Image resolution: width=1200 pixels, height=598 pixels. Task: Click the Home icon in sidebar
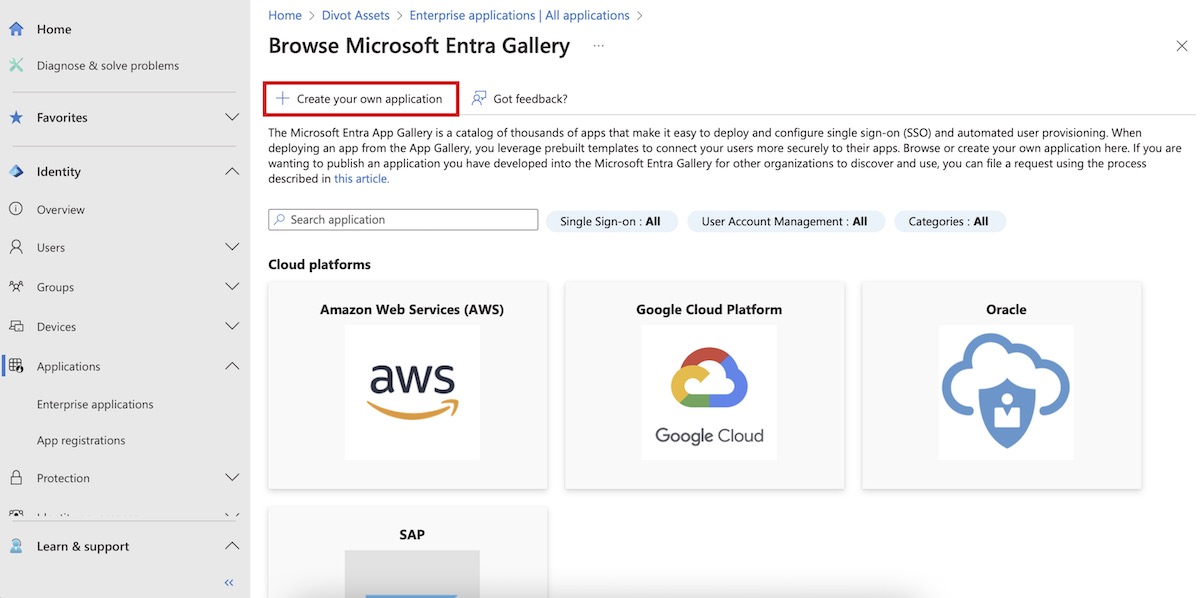coord(16,29)
